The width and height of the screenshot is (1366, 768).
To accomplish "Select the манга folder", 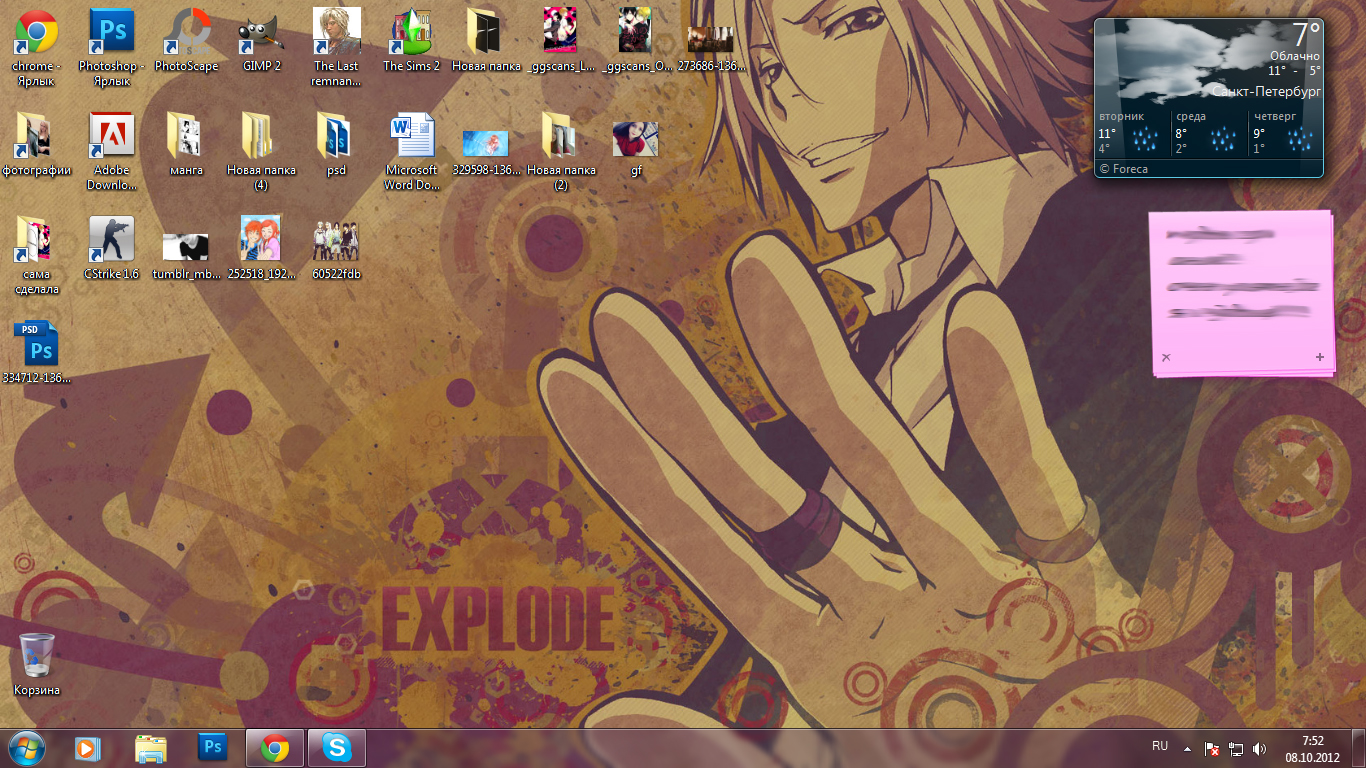I will pos(186,144).
